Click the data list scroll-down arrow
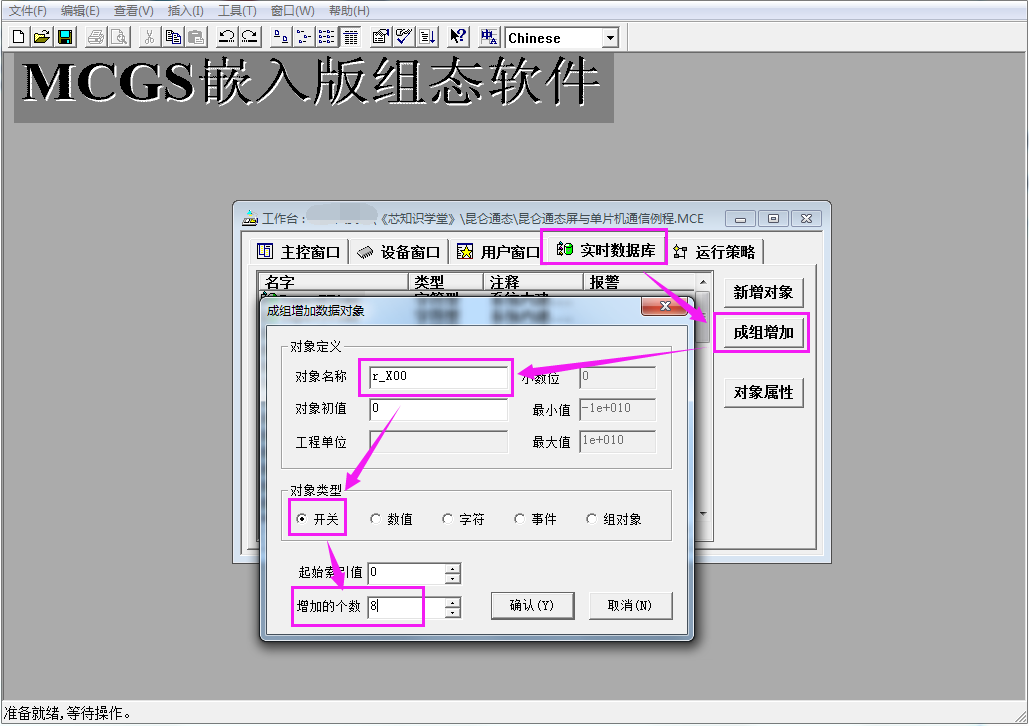The image size is (1029, 726). [x=703, y=513]
